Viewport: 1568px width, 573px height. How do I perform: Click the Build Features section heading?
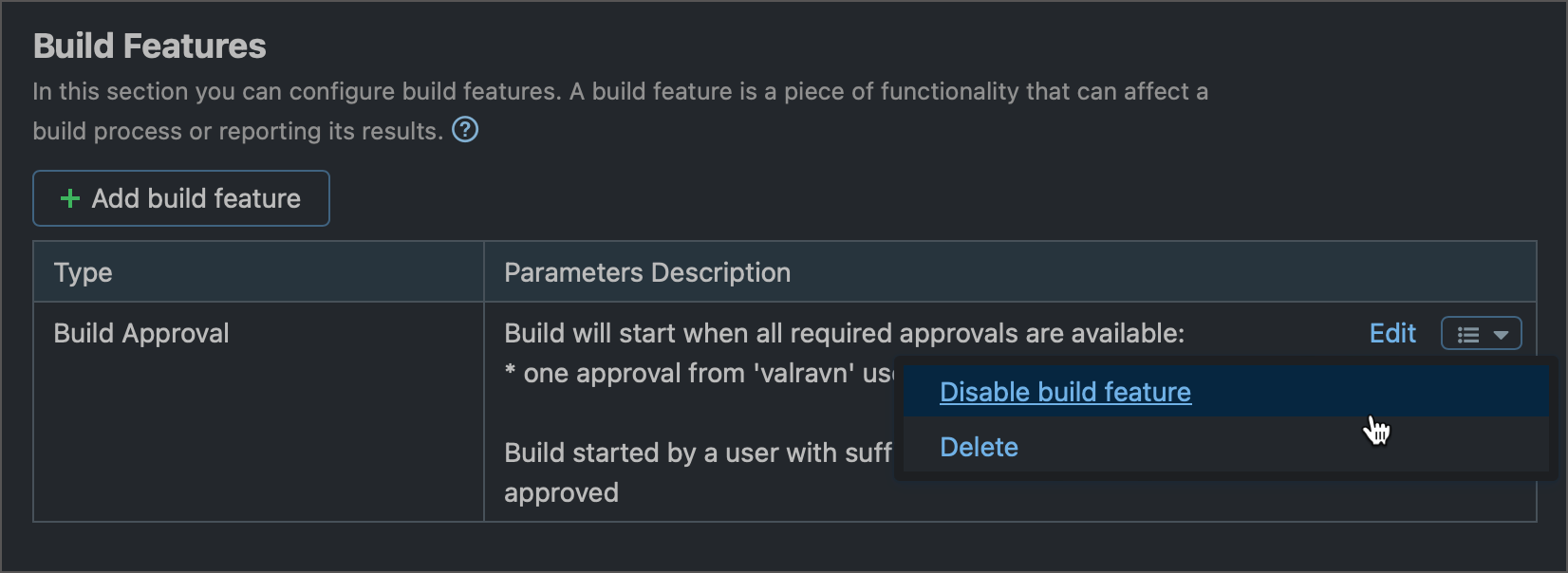click(x=149, y=45)
